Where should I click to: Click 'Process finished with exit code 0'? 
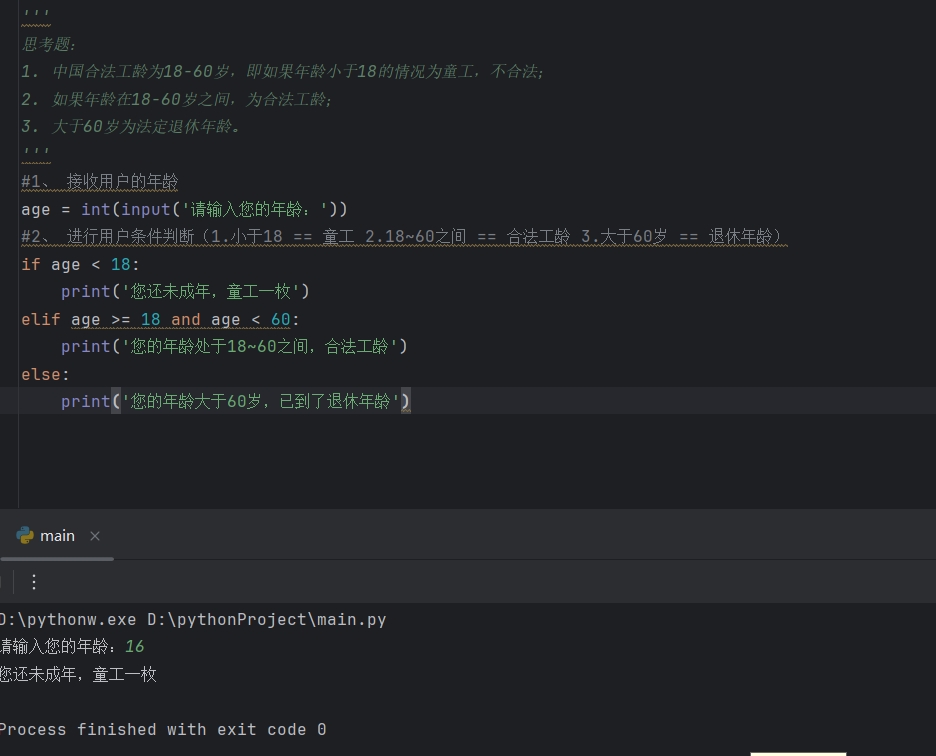point(163,729)
